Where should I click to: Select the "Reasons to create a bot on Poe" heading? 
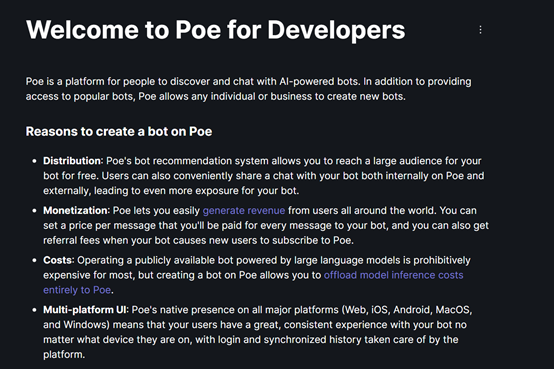(119, 131)
